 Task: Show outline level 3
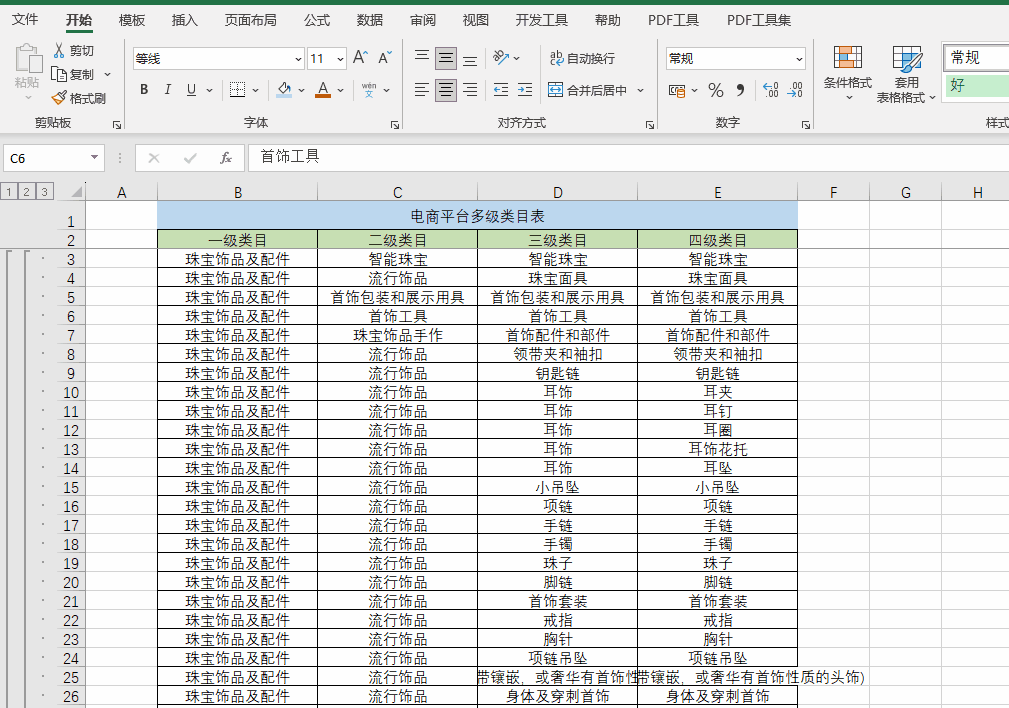click(44, 192)
